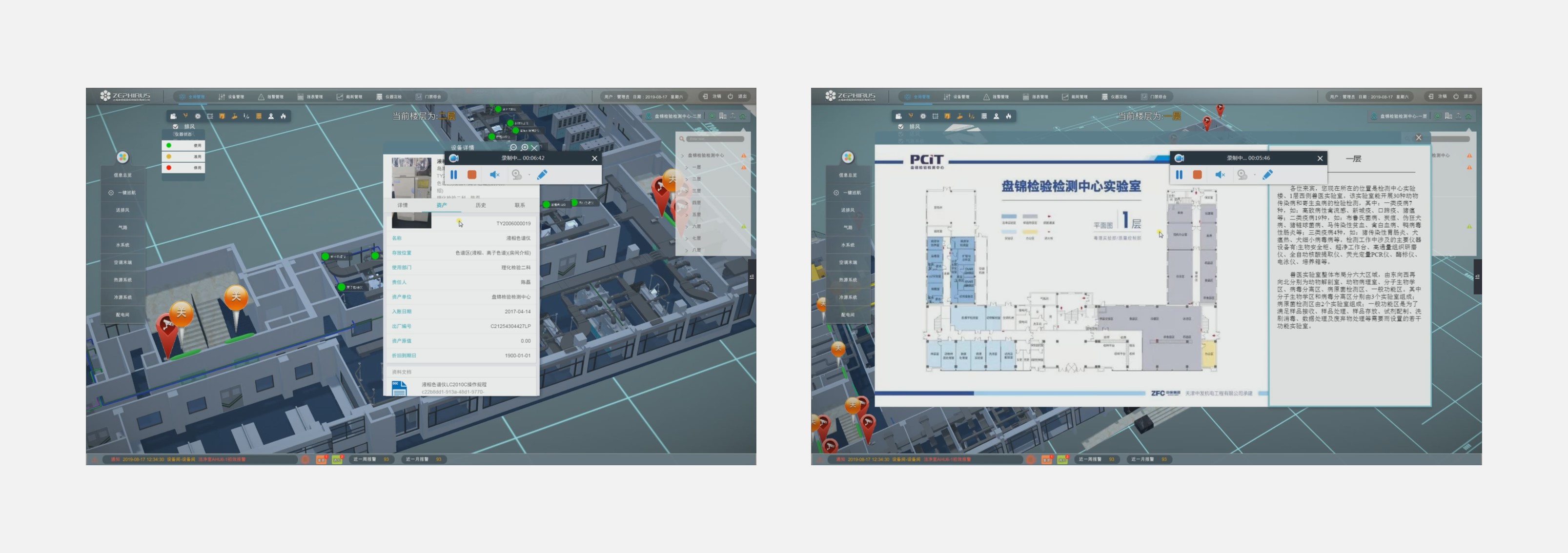Click 注销 logout button in left screenshot
This screenshot has width=1568, height=553.
[712, 97]
